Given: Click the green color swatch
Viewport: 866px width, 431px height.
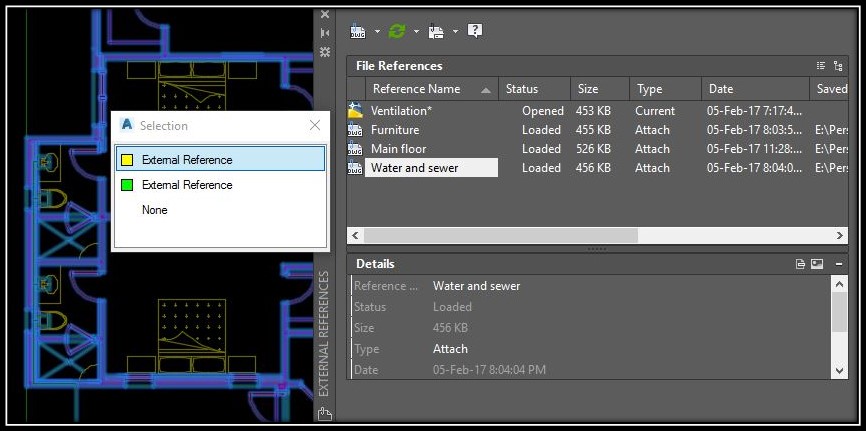Looking at the screenshot, I should coord(127,185).
